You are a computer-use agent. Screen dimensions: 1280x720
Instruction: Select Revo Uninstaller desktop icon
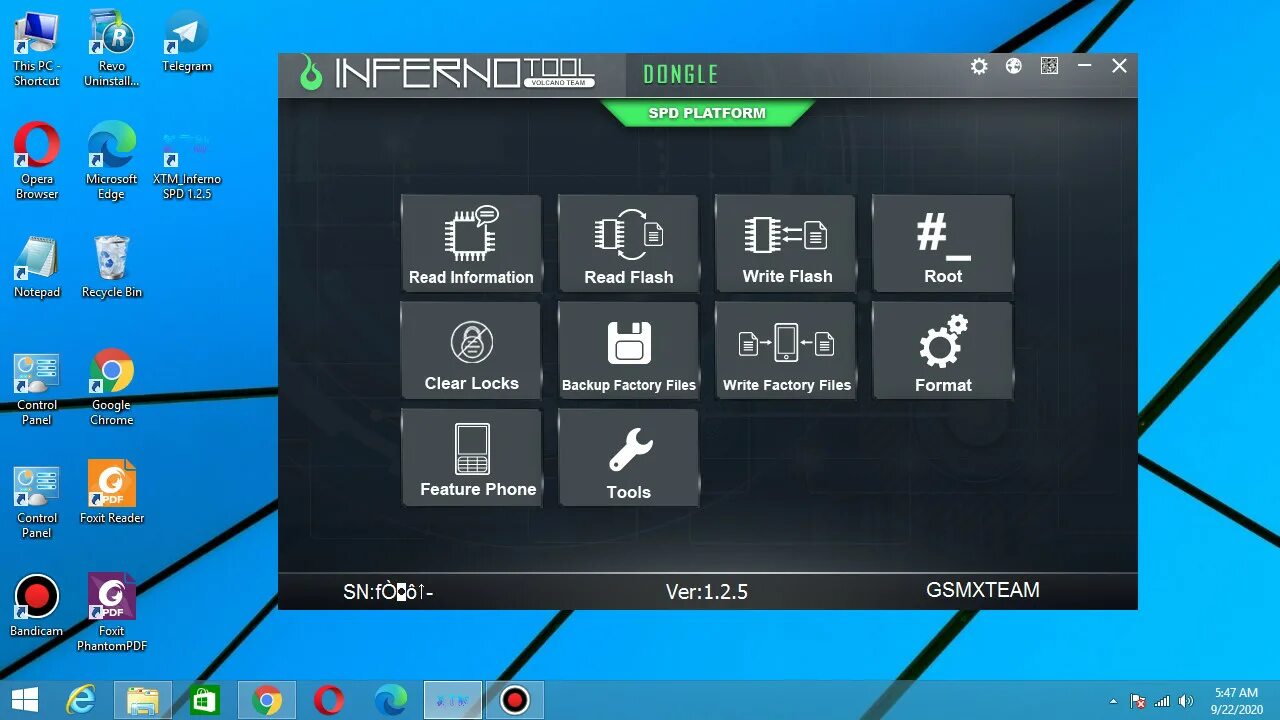tap(112, 49)
